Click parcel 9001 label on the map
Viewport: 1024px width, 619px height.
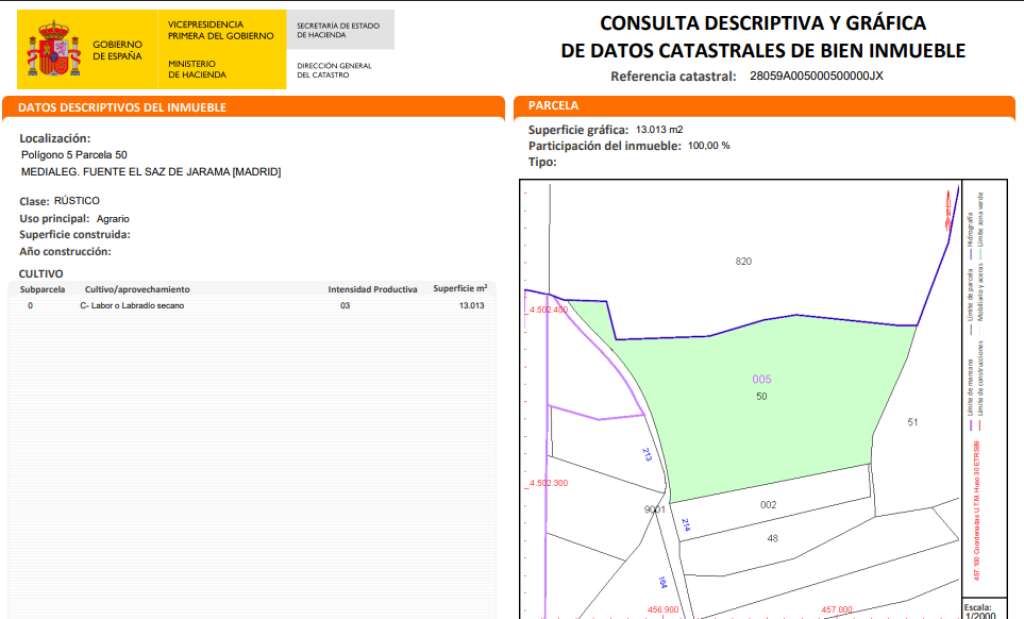pyautogui.click(x=653, y=509)
